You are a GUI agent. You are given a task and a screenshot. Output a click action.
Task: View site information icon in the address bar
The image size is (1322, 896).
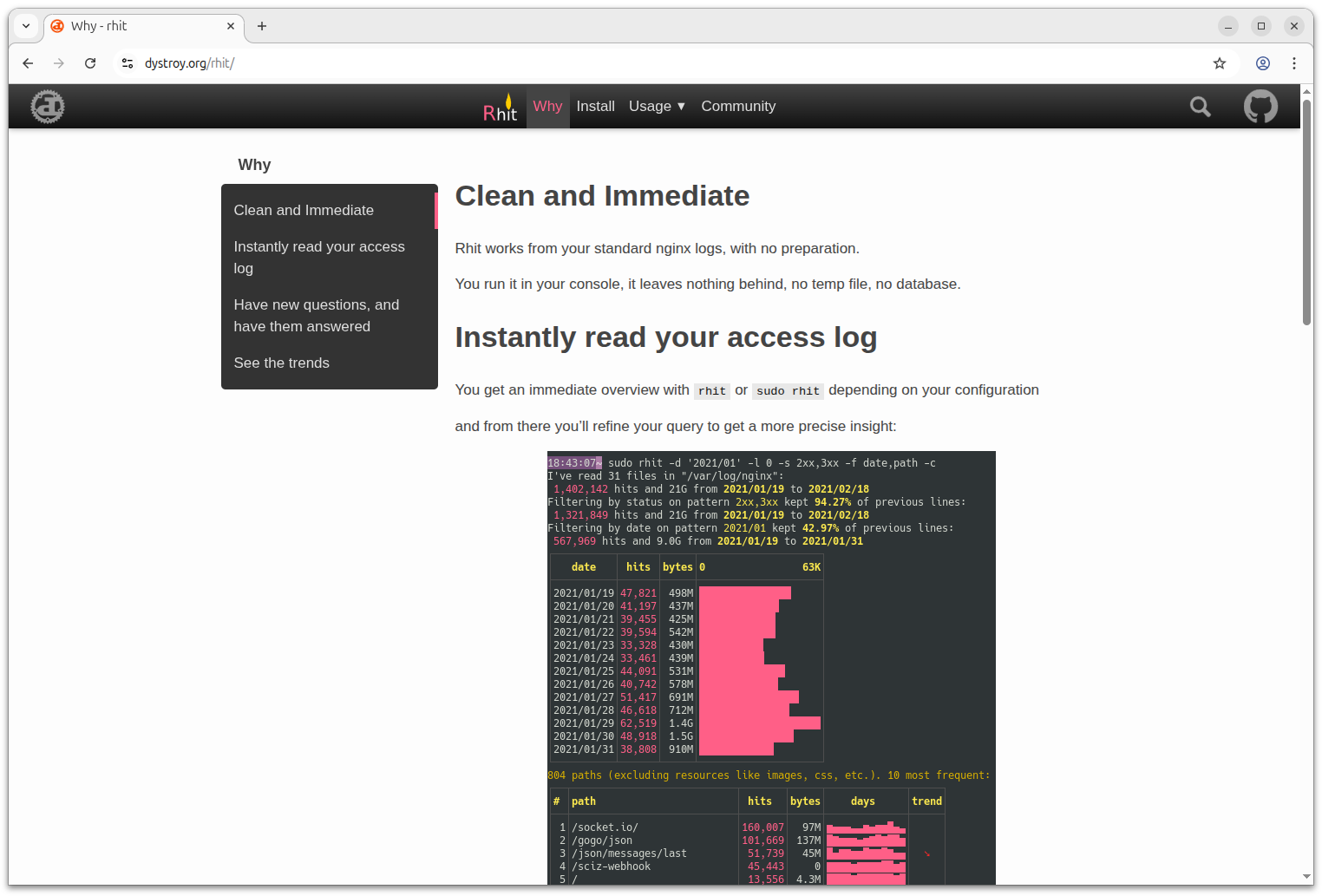click(x=128, y=63)
